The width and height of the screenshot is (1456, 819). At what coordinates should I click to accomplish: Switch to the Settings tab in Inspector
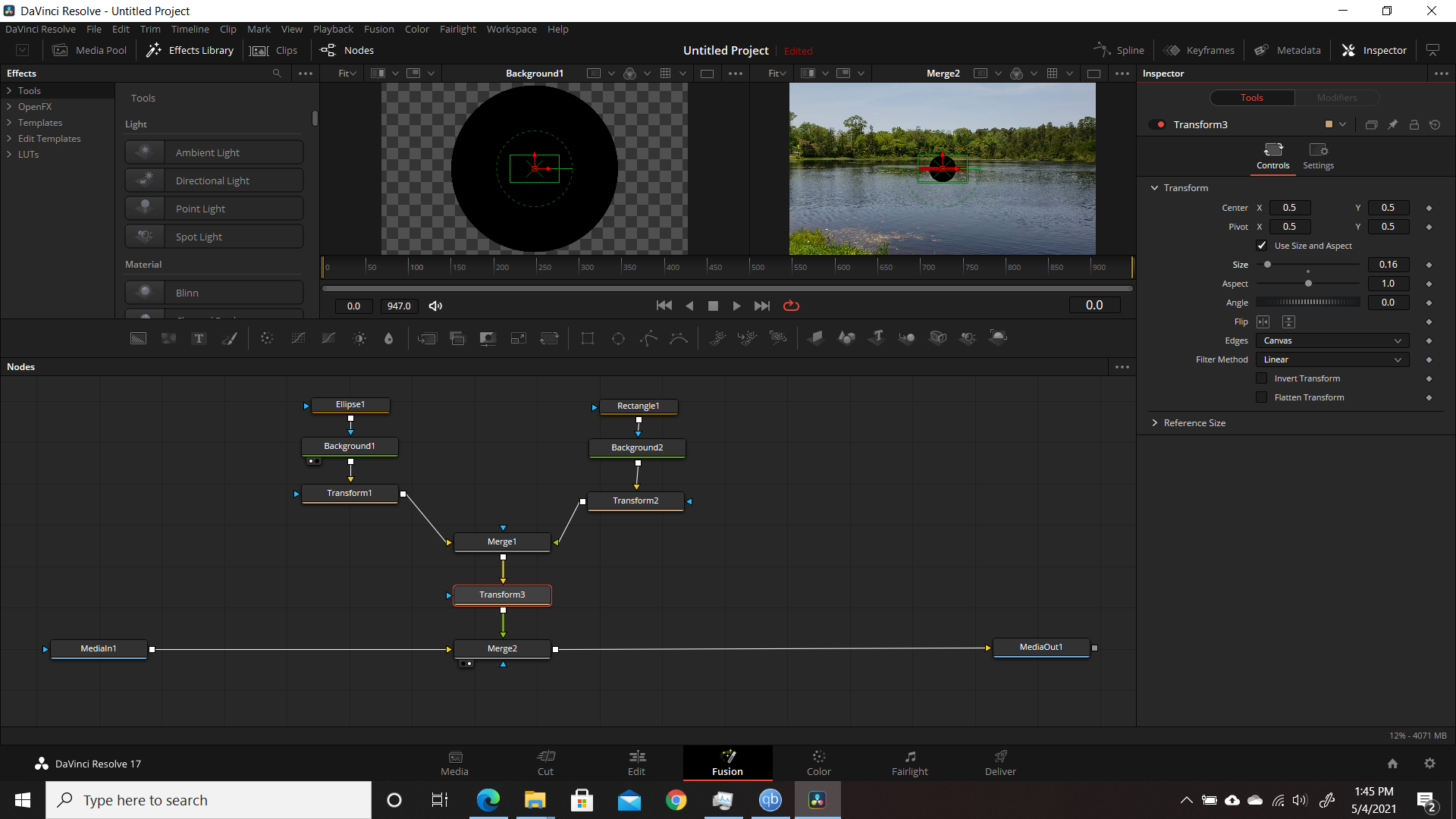[x=1318, y=156]
